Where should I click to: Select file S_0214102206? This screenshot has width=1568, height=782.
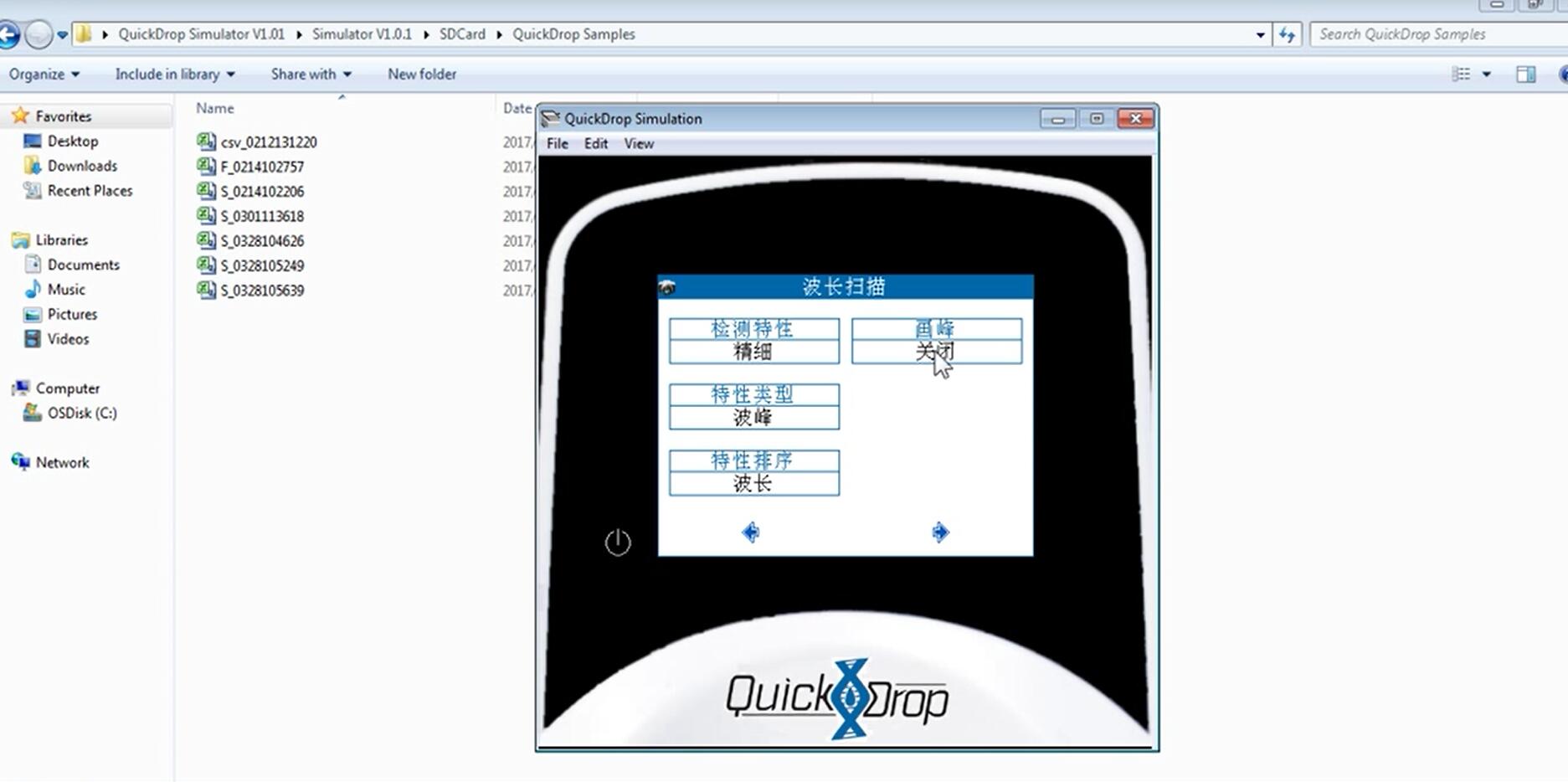[x=262, y=191]
